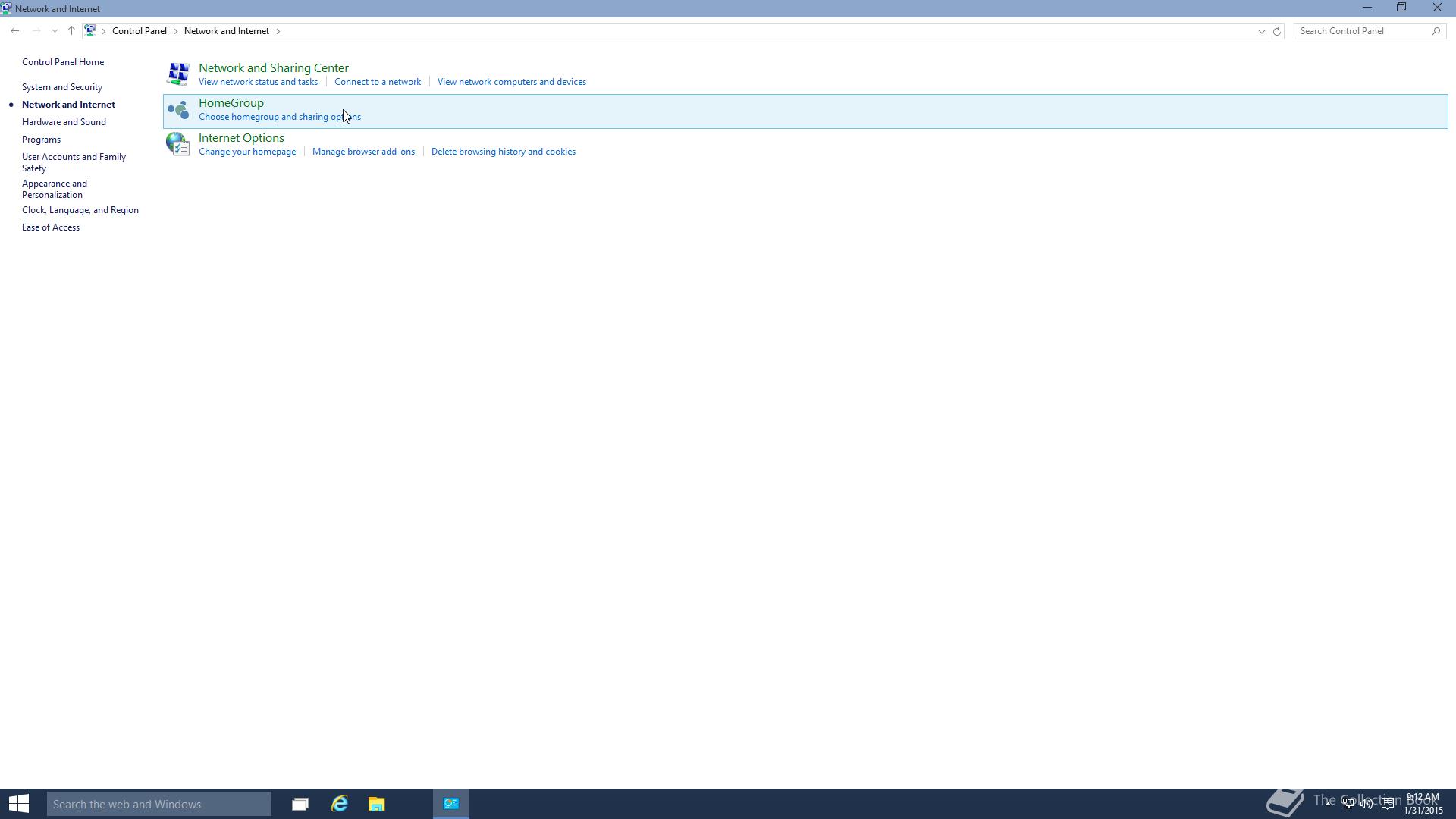Open the Action Center notifications icon
1456x819 pixels.
click(1387, 804)
